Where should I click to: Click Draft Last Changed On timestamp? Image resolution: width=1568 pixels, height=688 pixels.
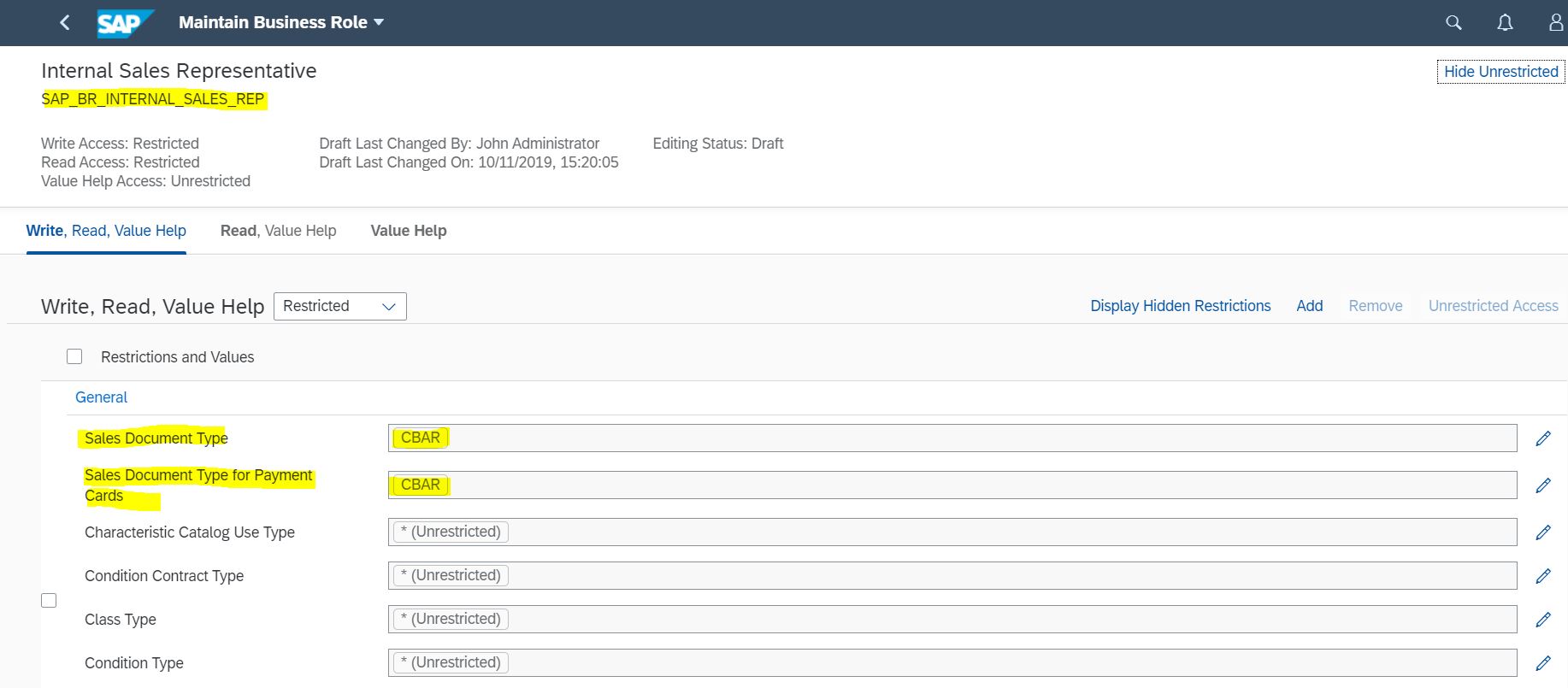469,162
